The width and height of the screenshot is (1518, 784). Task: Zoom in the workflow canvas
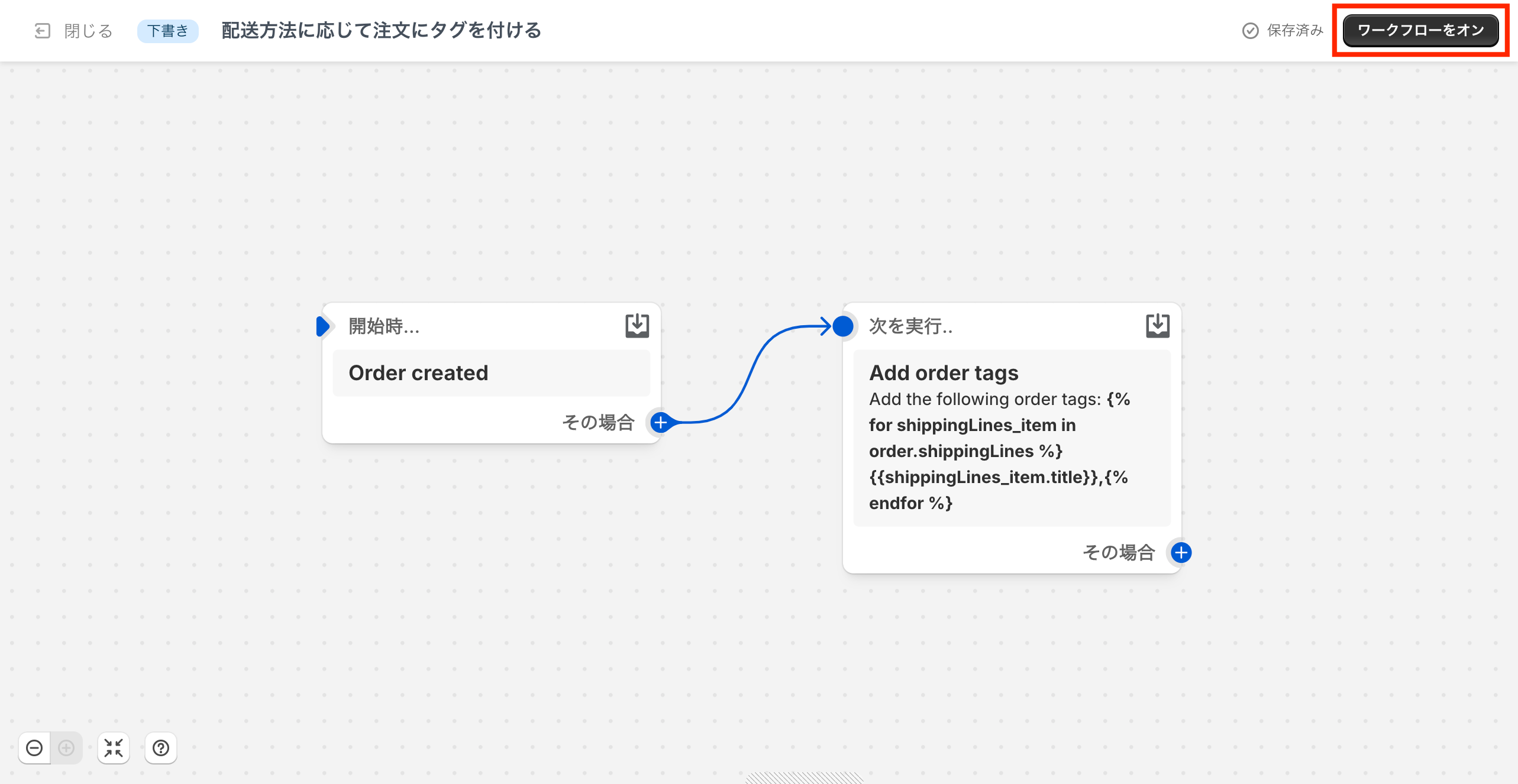[x=66, y=748]
